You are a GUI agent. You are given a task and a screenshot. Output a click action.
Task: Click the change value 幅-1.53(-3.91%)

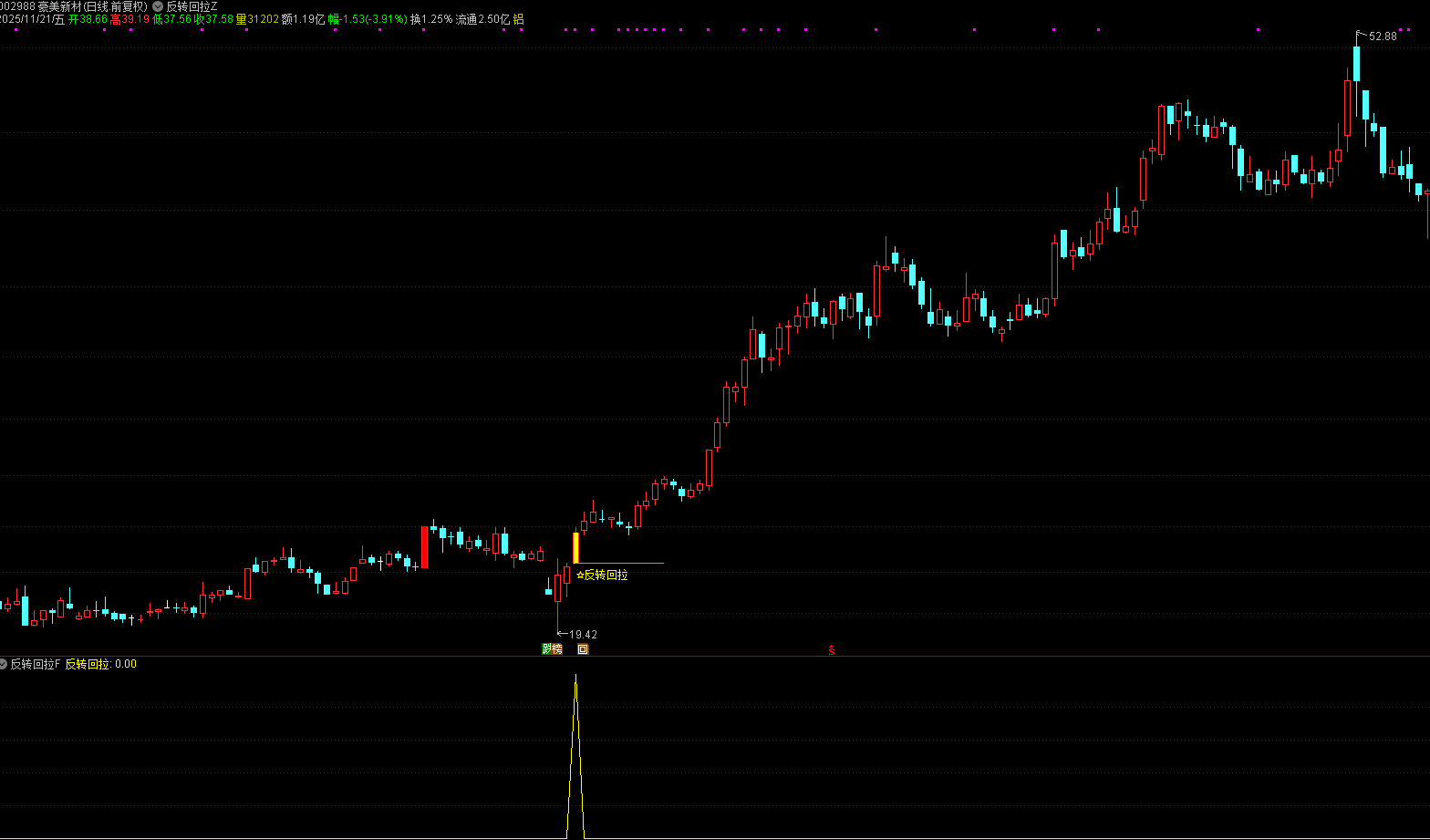point(368,19)
